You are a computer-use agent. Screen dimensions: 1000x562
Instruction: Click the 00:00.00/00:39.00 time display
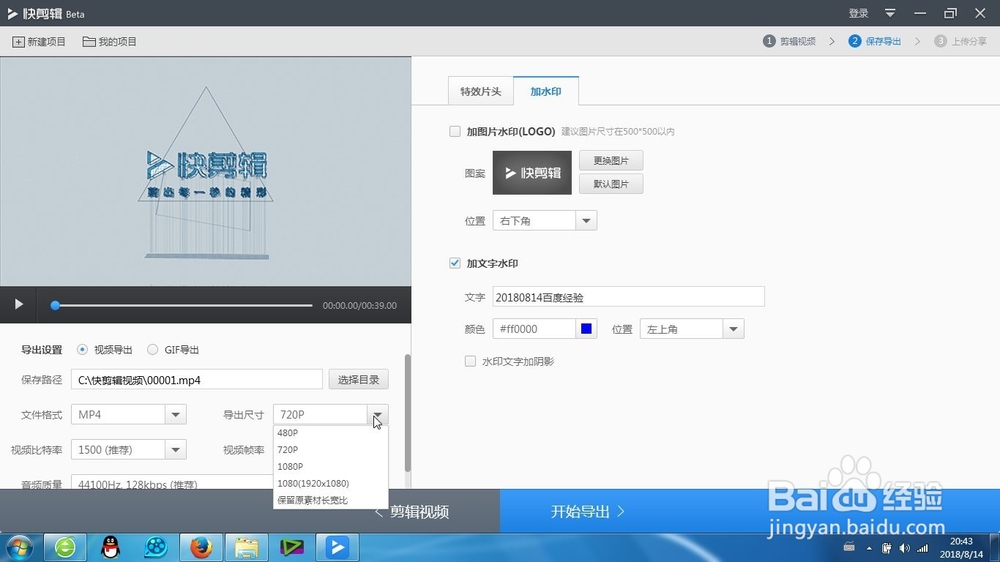click(360, 306)
